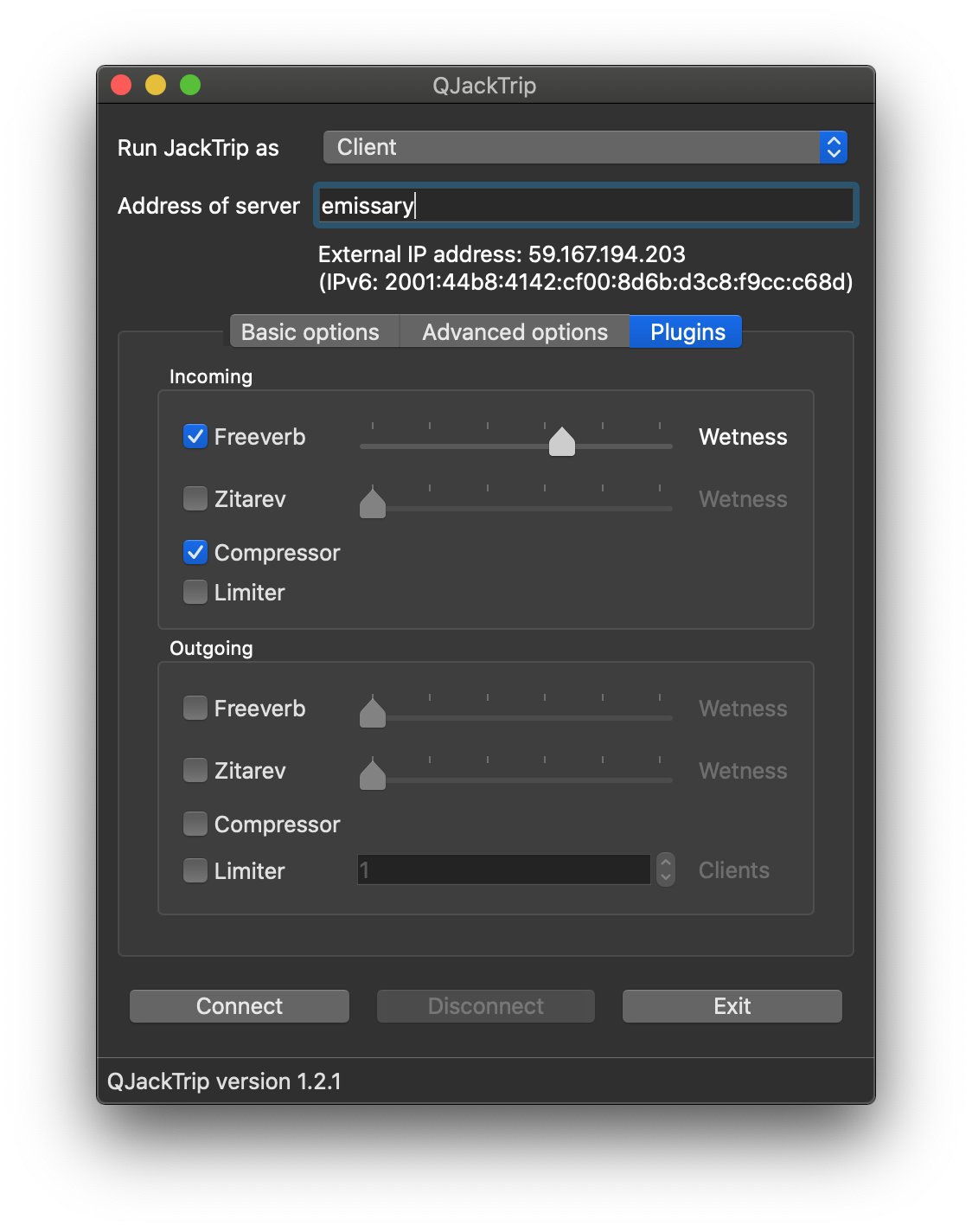The height and width of the screenshot is (1232, 972).
Task: Click the Exit button
Action: click(732, 1006)
